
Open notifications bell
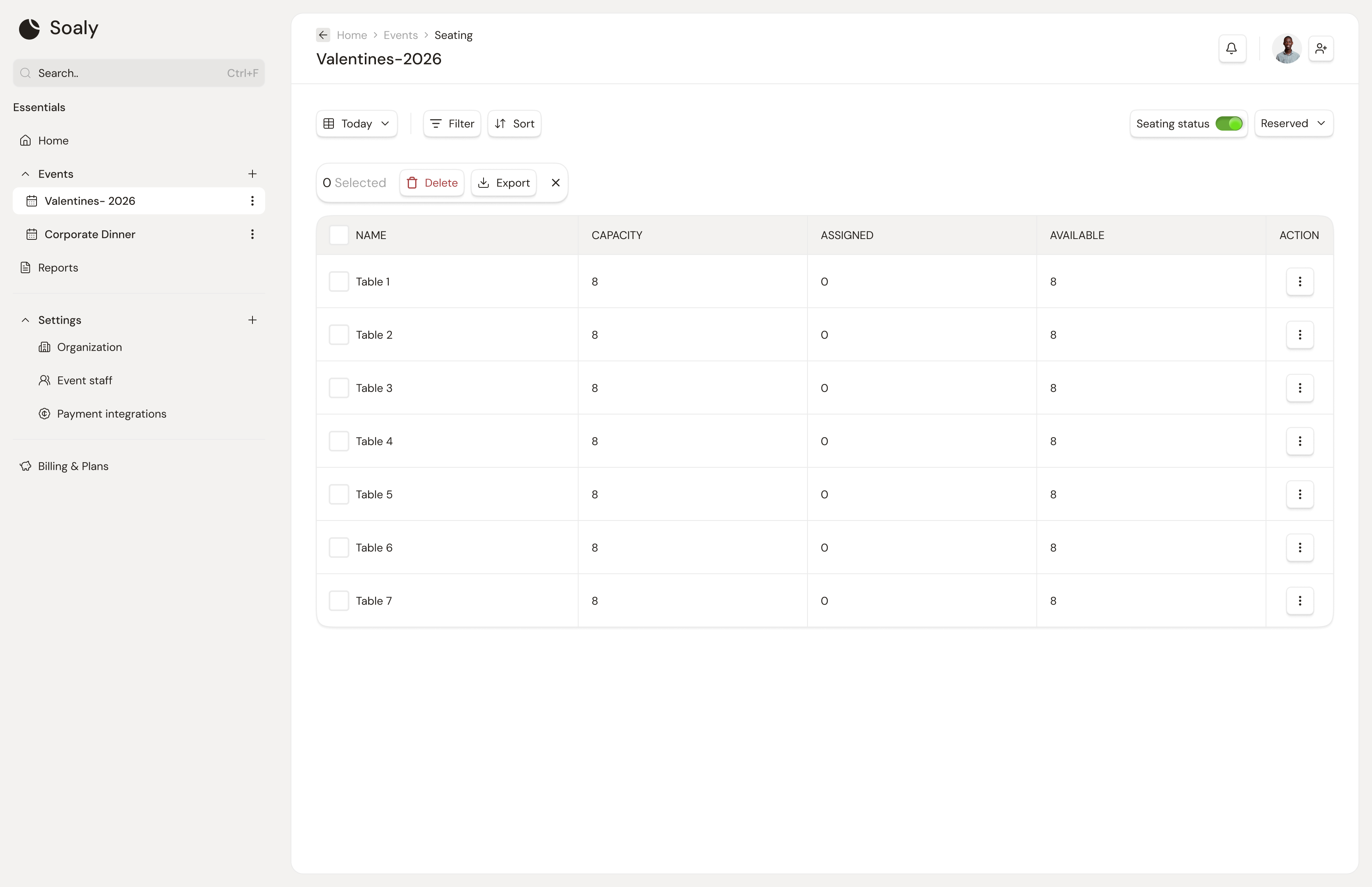coord(1232,48)
